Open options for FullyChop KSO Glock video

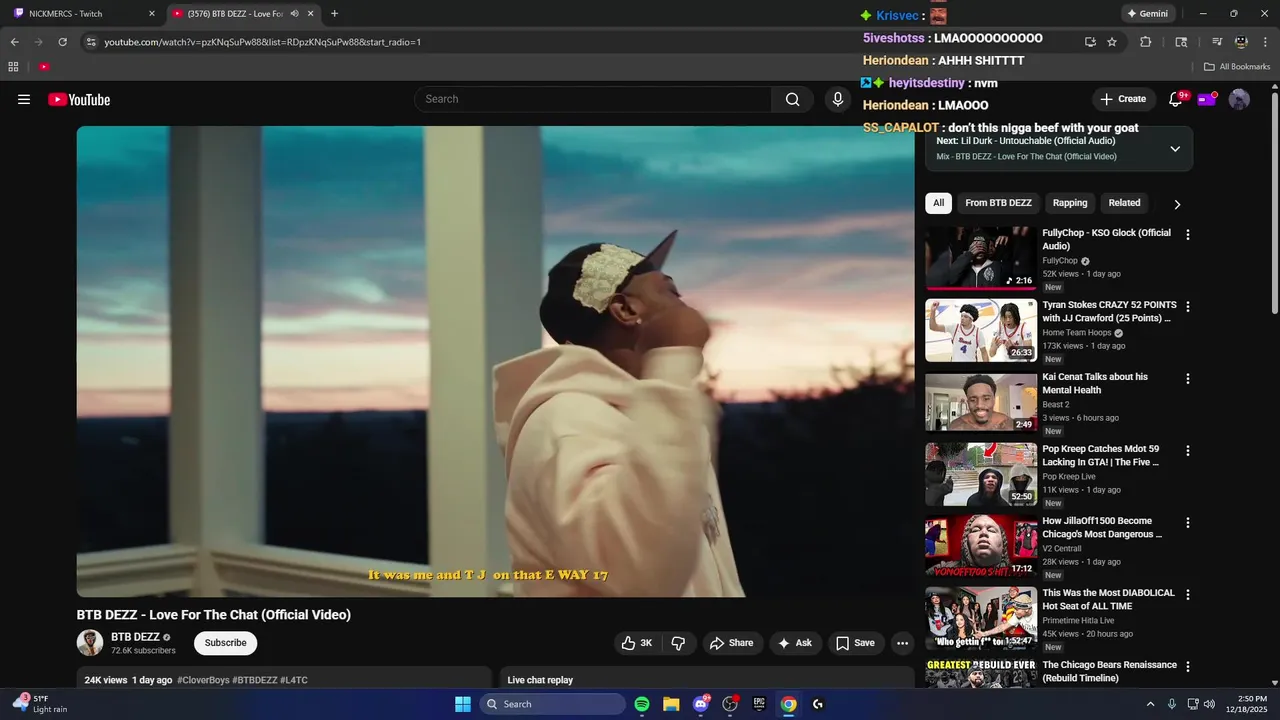click(1188, 235)
